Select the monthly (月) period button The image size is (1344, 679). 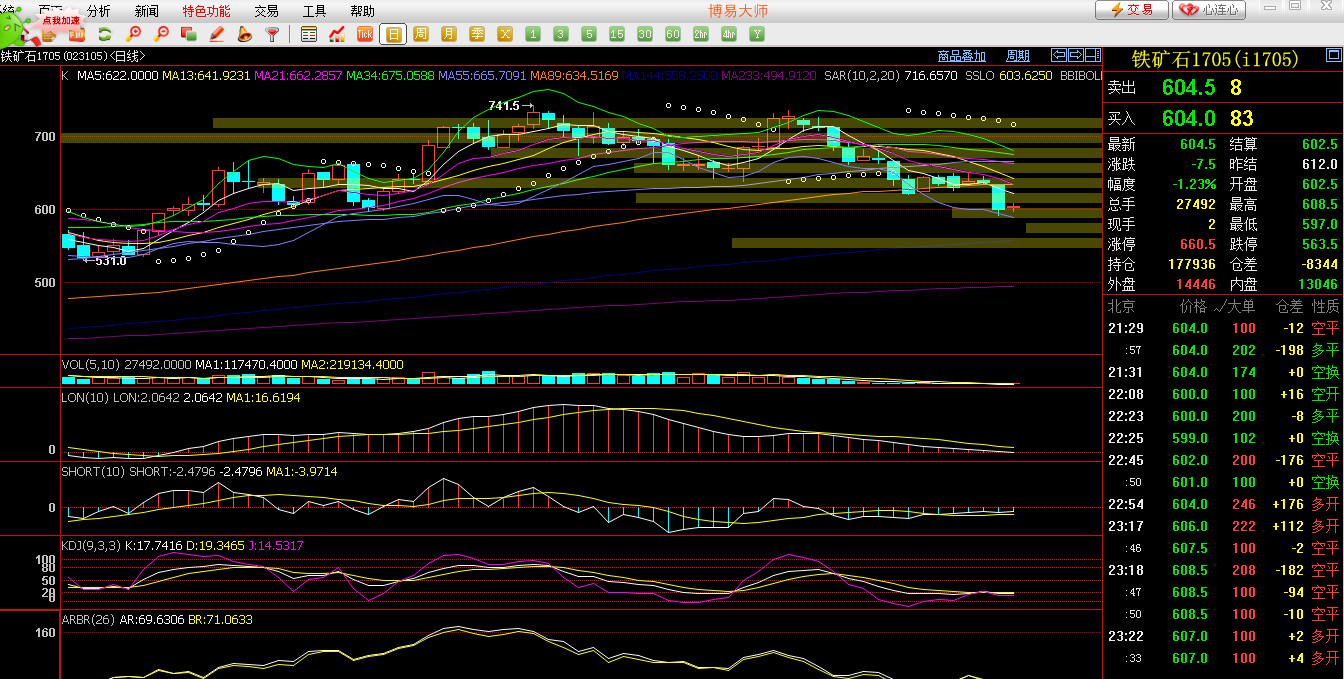[449, 34]
